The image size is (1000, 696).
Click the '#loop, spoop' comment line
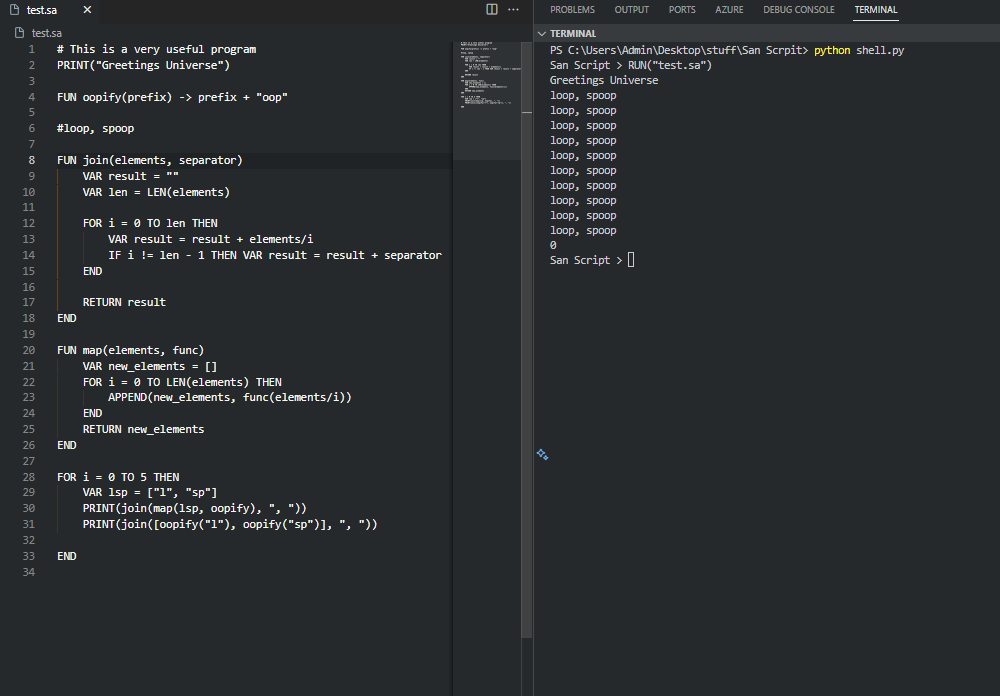(96, 128)
